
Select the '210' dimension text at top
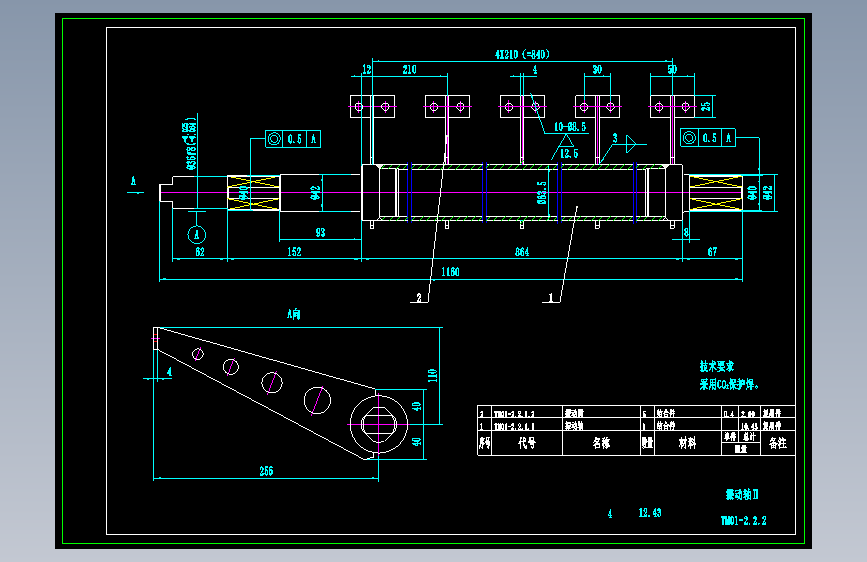[x=409, y=69]
